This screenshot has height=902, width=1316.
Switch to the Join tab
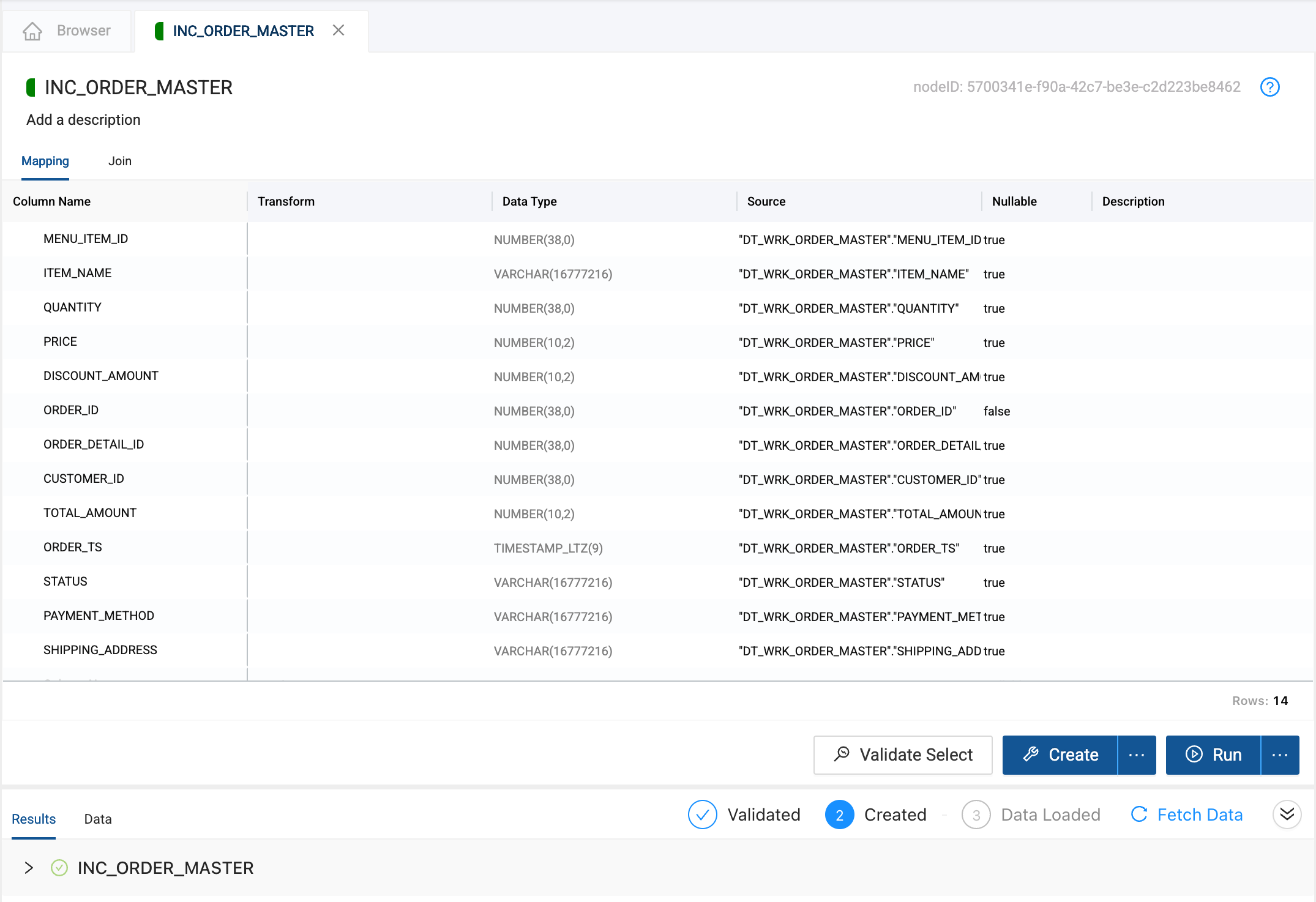[119, 161]
